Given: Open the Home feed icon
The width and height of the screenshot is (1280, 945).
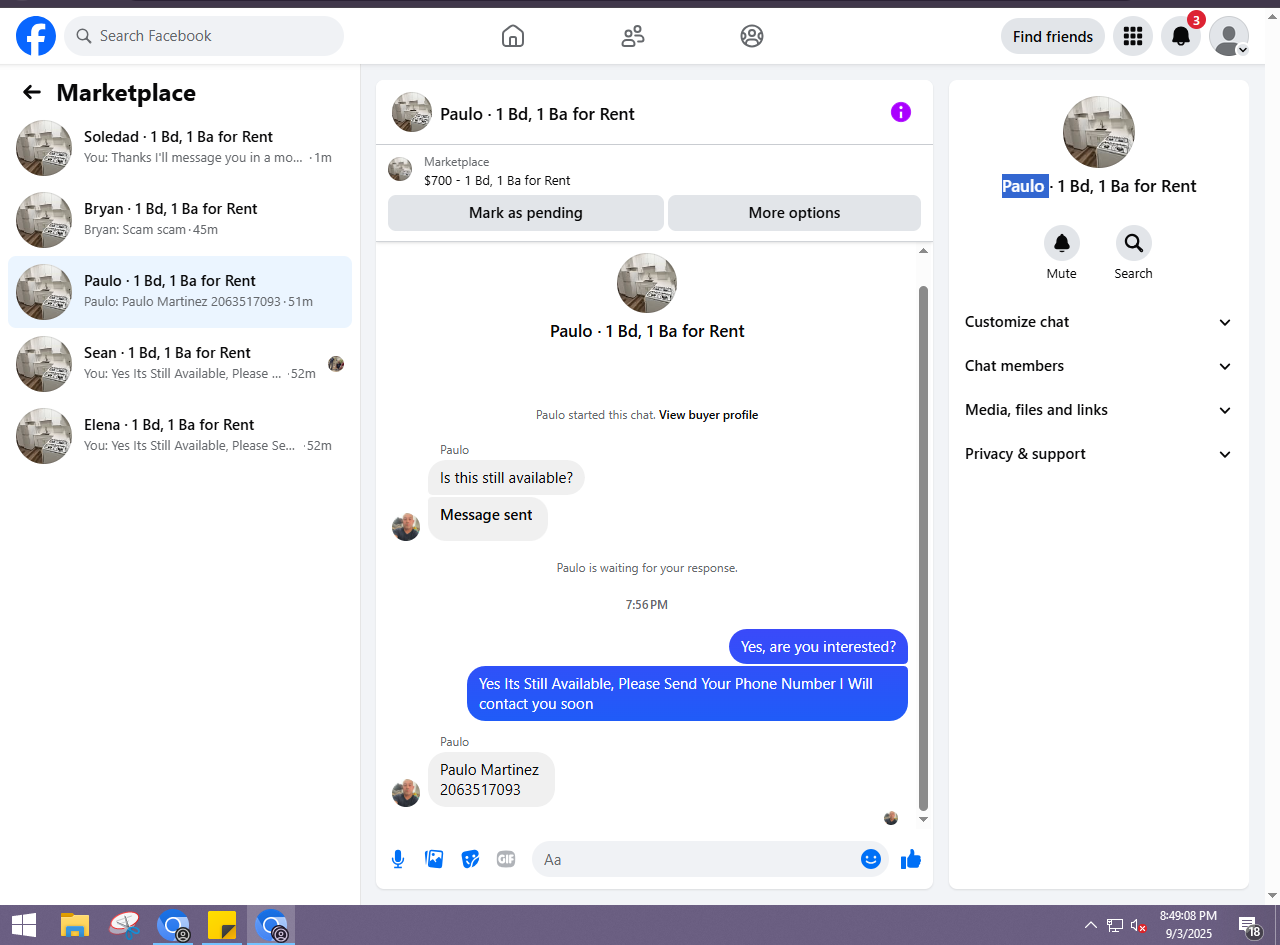Looking at the screenshot, I should (513, 36).
